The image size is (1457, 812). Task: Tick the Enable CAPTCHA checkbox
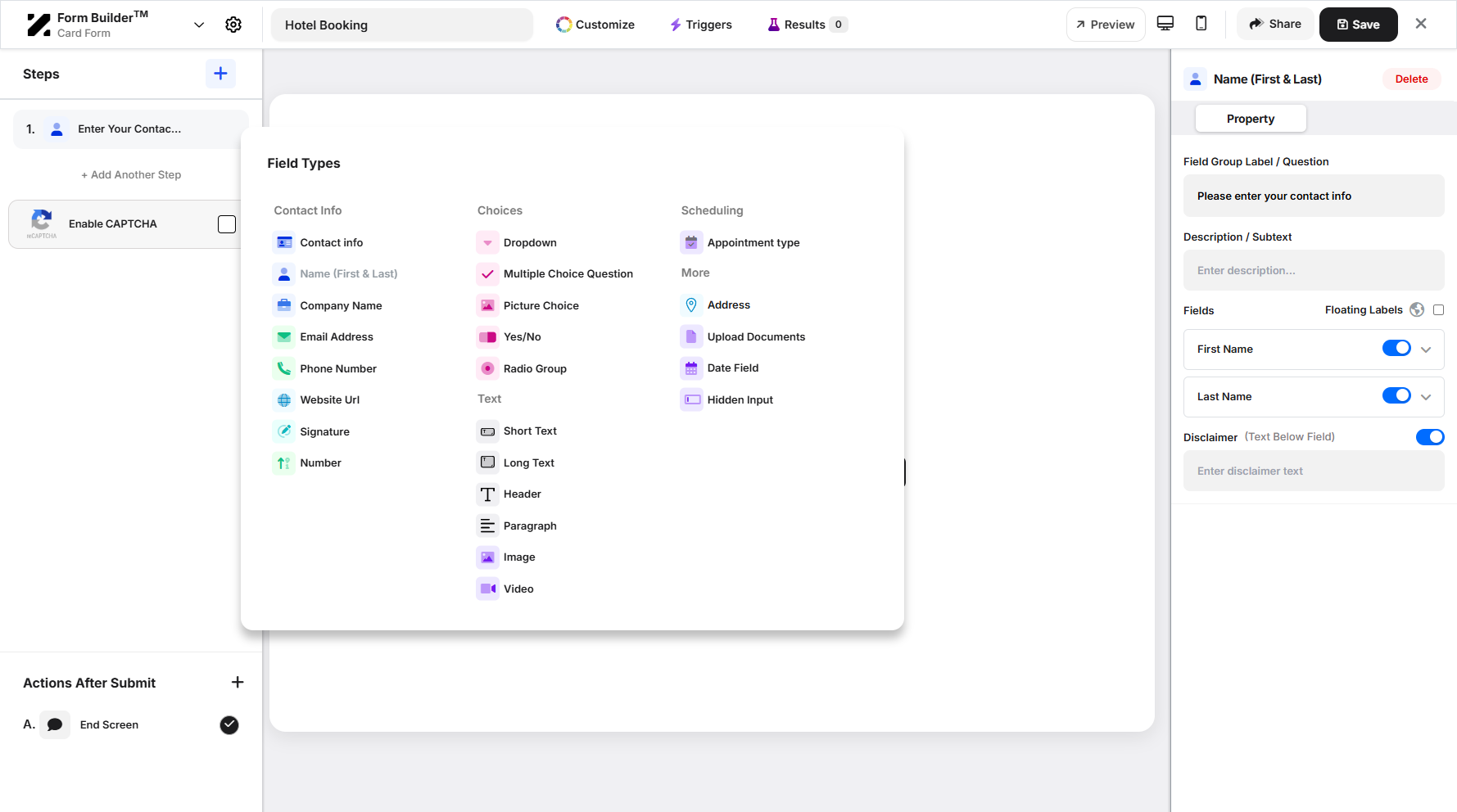coord(227,224)
